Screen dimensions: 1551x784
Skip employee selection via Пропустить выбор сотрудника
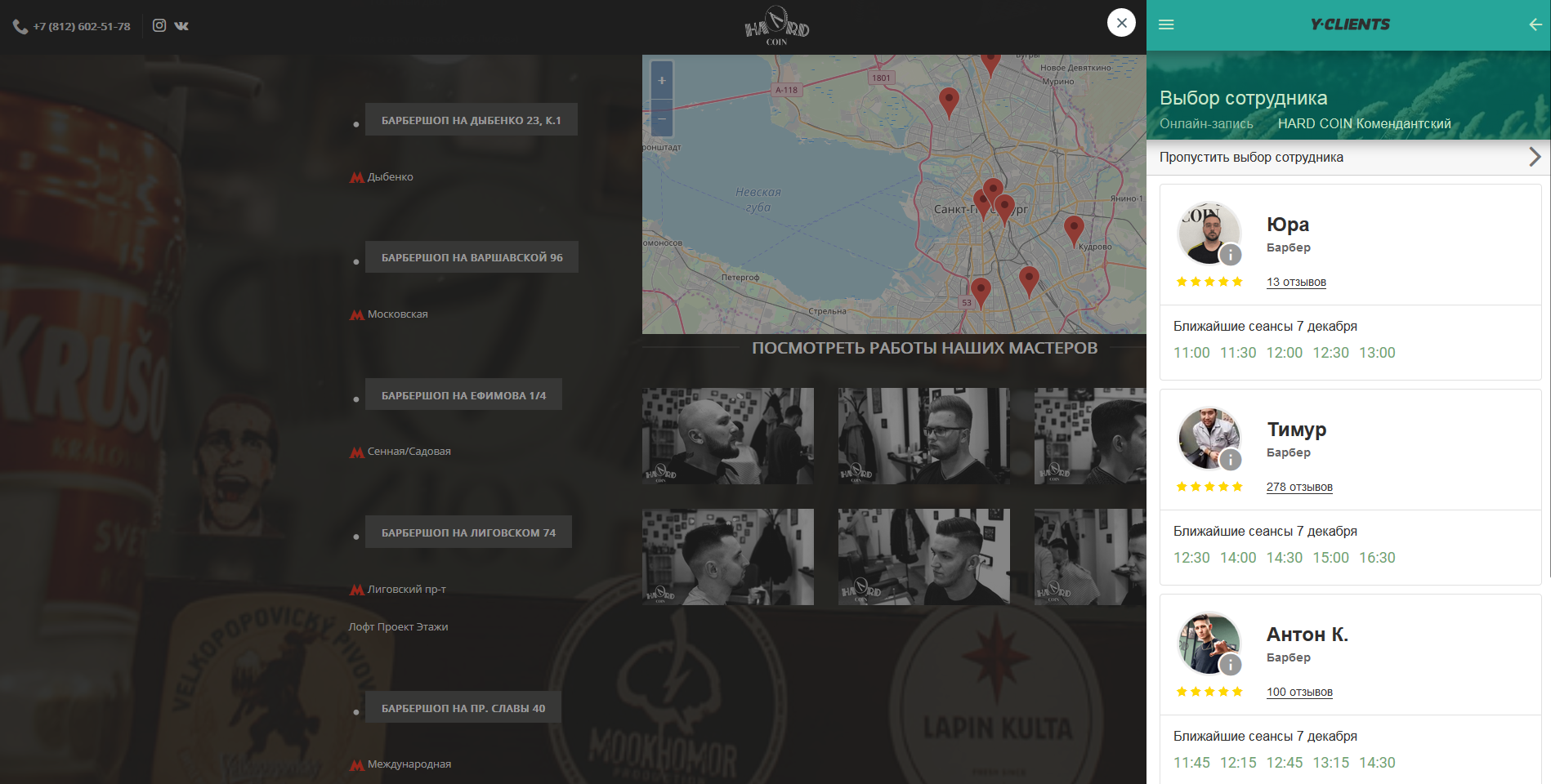pyautogui.click(x=1348, y=157)
